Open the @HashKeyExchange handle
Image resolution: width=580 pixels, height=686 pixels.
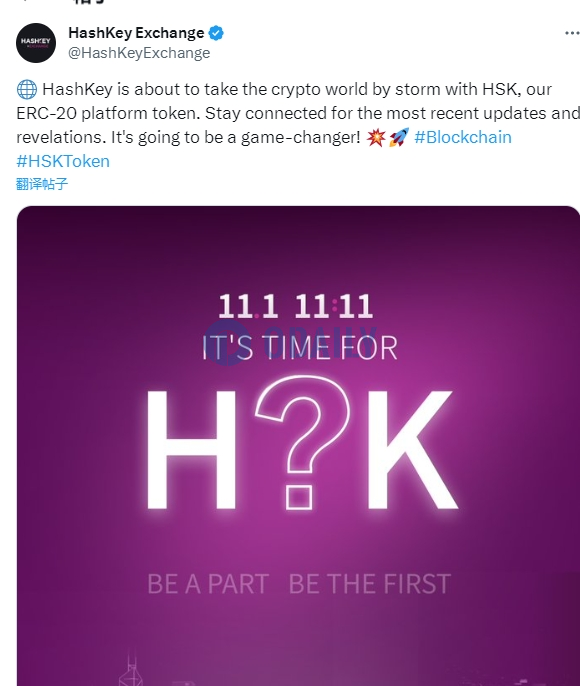tap(139, 53)
